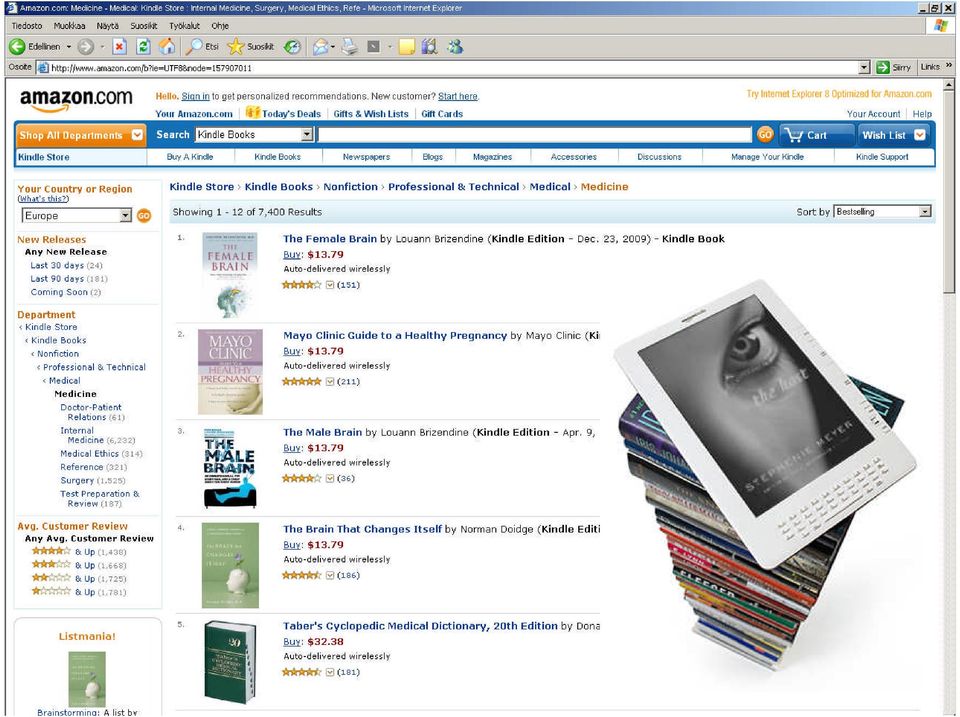Click the Etsi search toolbar button
The image size is (960, 717).
tap(203, 47)
